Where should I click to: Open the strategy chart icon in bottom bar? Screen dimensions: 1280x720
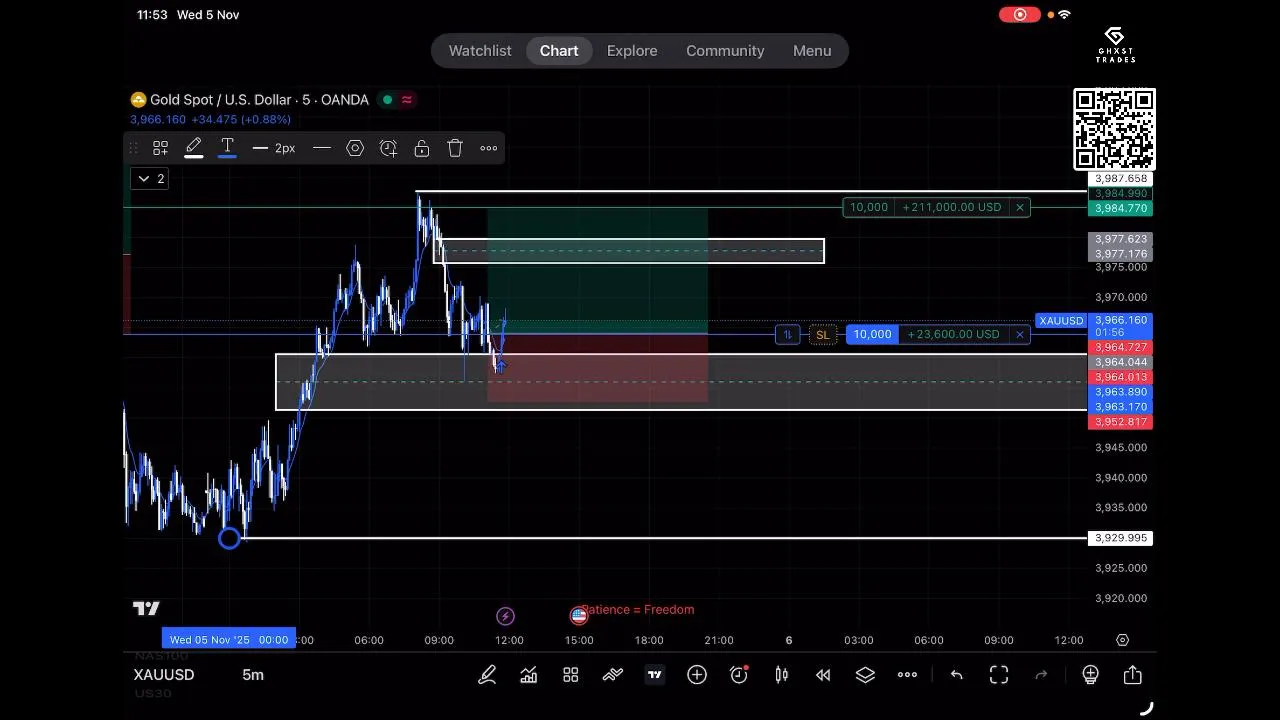click(x=529, y=675)
